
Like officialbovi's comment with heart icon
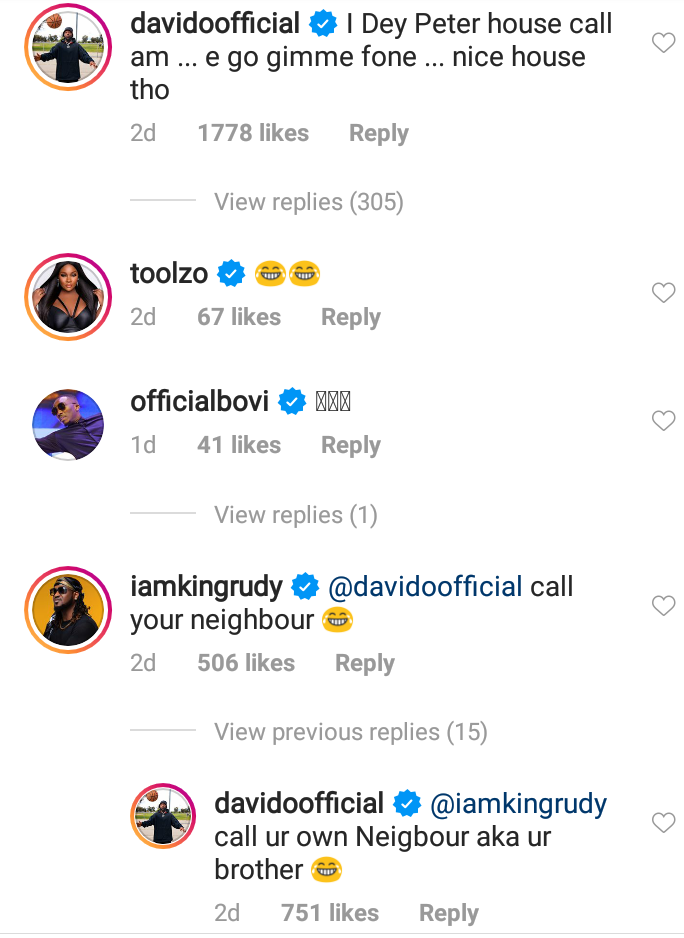(x=663, y=421)
